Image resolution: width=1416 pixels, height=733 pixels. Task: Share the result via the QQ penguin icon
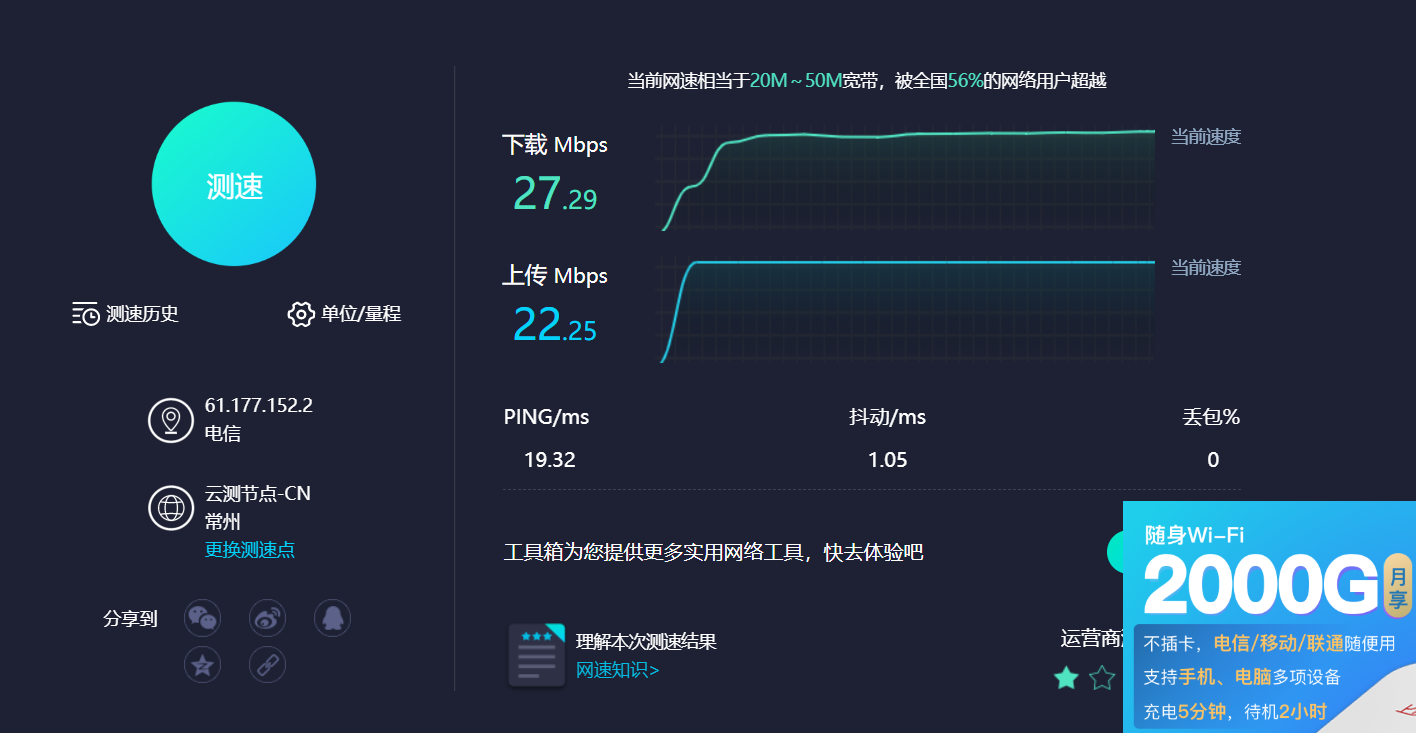tap(332, 618)
